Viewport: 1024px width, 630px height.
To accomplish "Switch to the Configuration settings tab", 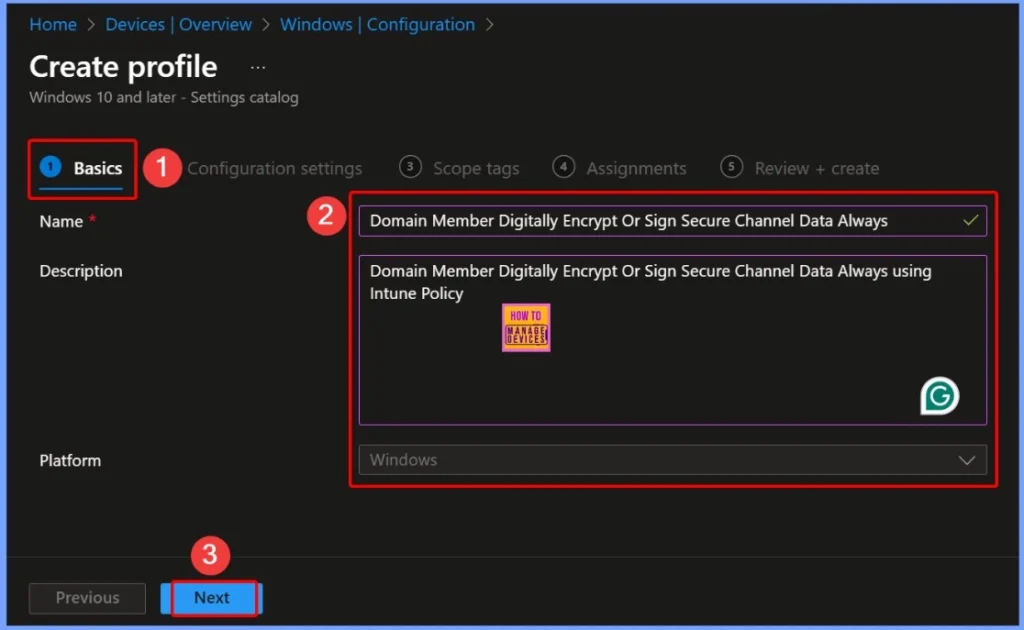I will pyautogui.click(x=275, y=167).
